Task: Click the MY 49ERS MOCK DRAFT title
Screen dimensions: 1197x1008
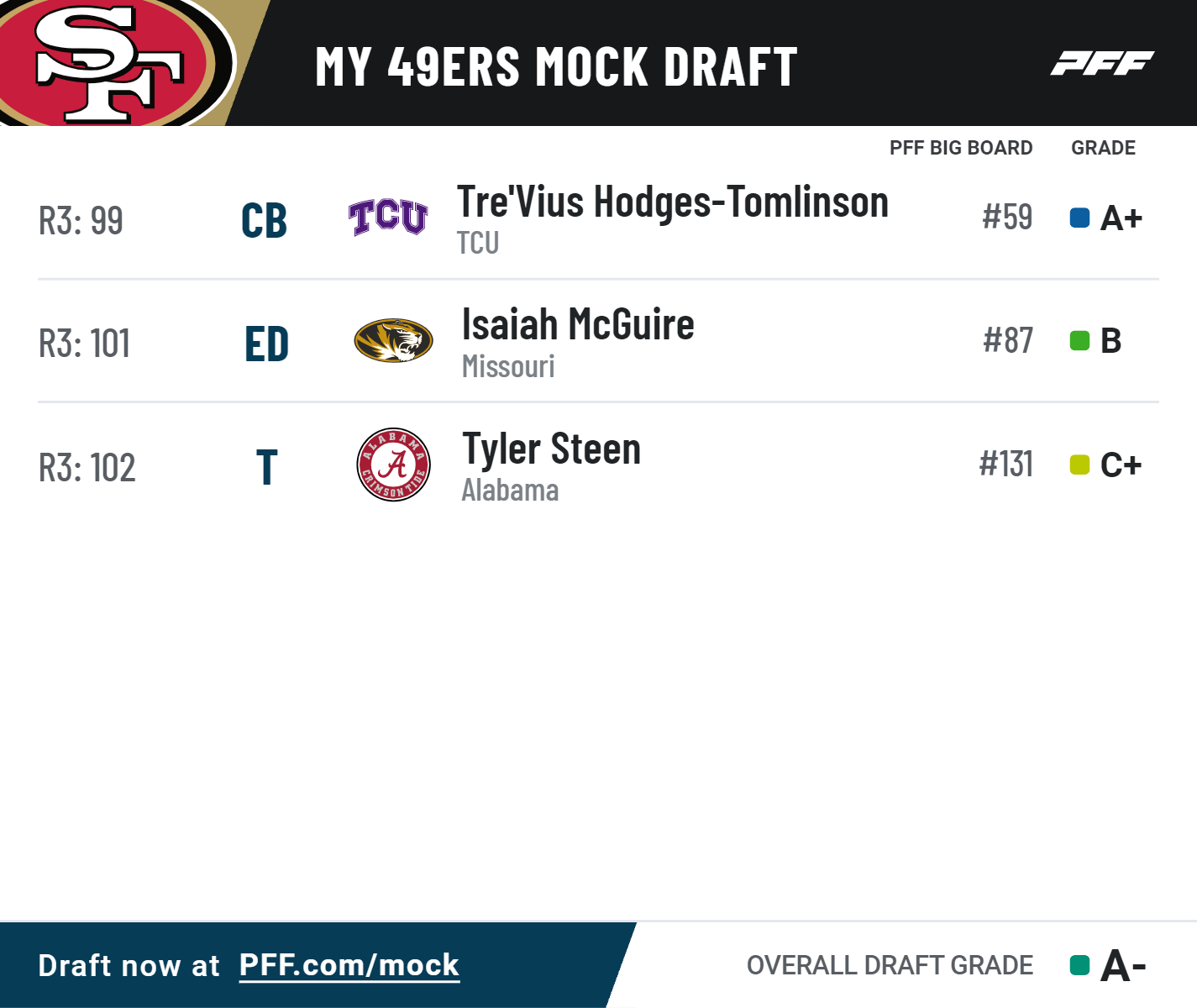Action: (x=556, y=66)
